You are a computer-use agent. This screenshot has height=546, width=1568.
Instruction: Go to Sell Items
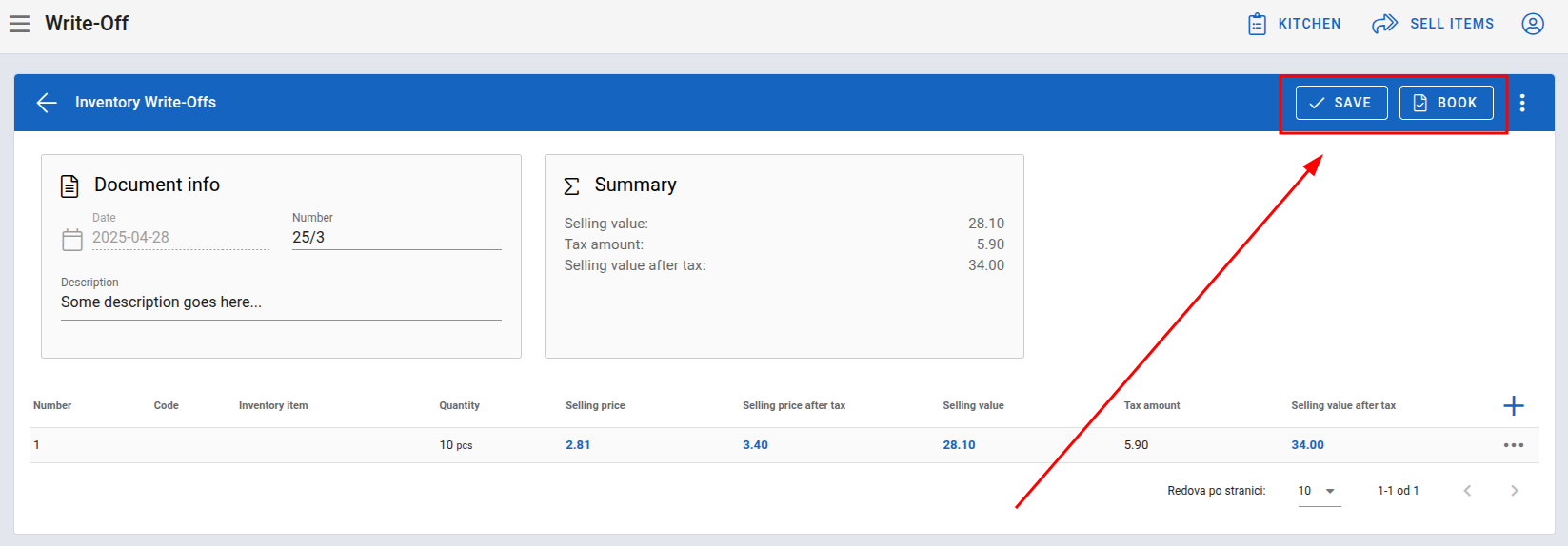(x=1433, y=24)
